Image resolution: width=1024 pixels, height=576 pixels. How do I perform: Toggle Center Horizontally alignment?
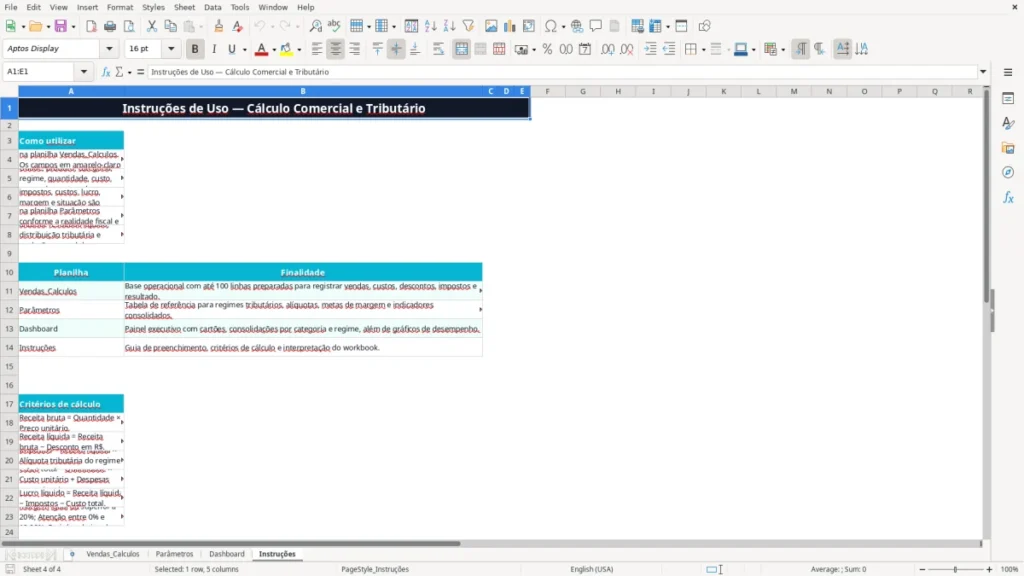335,49
